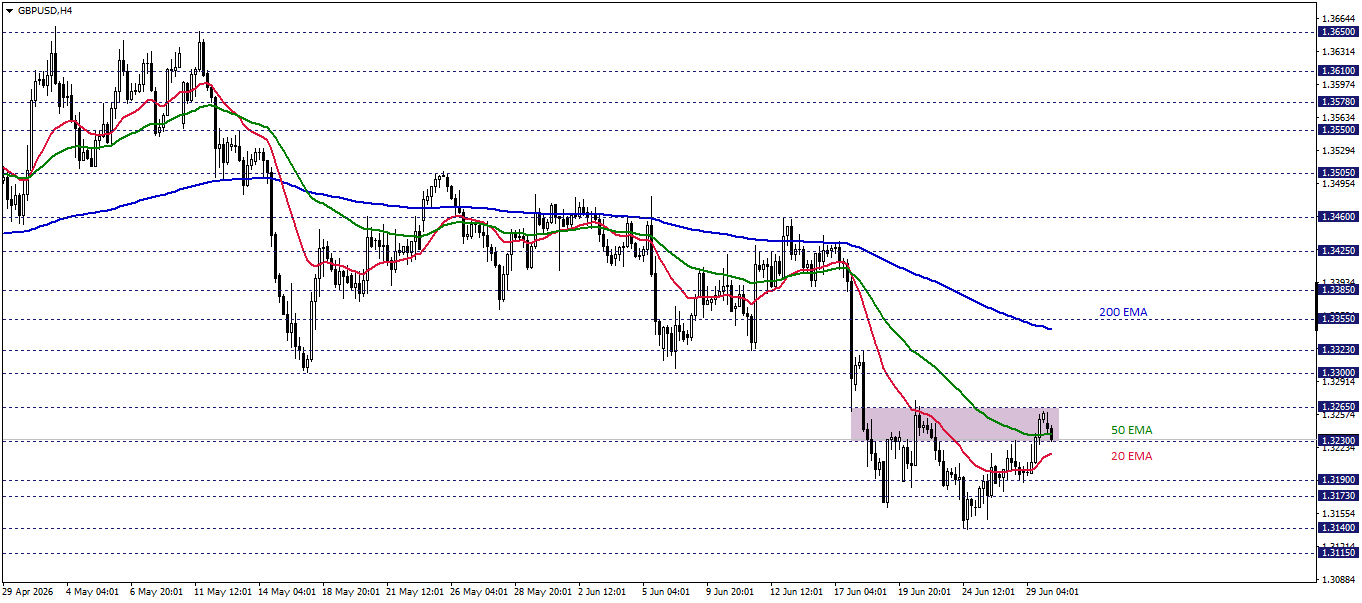Click the 14 May 04:01 time label
The height and width of the screenshot is (603, 1362).
click(x=287, y=592)
